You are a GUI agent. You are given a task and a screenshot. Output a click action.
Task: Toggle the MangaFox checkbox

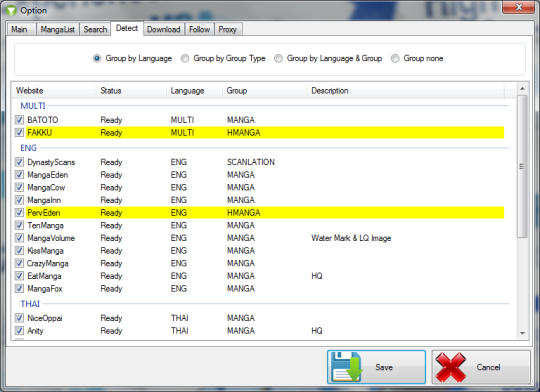[19, 289]
